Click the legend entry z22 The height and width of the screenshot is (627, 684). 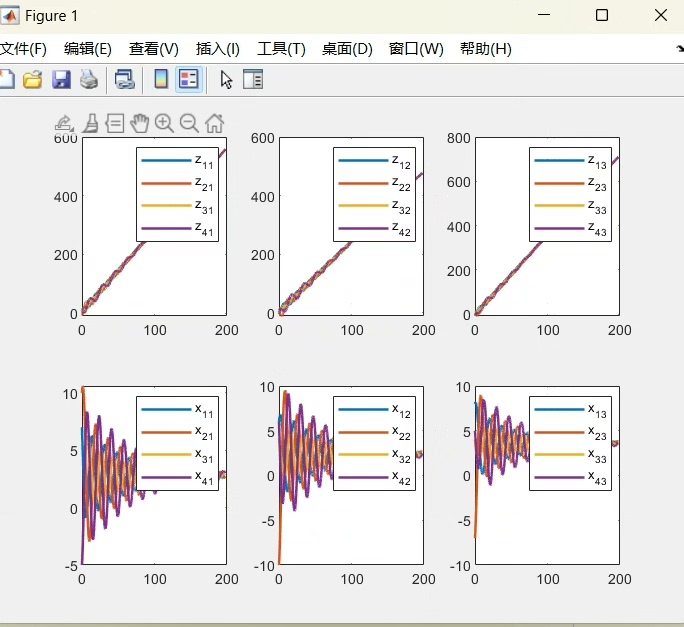(x=401, y=184)
